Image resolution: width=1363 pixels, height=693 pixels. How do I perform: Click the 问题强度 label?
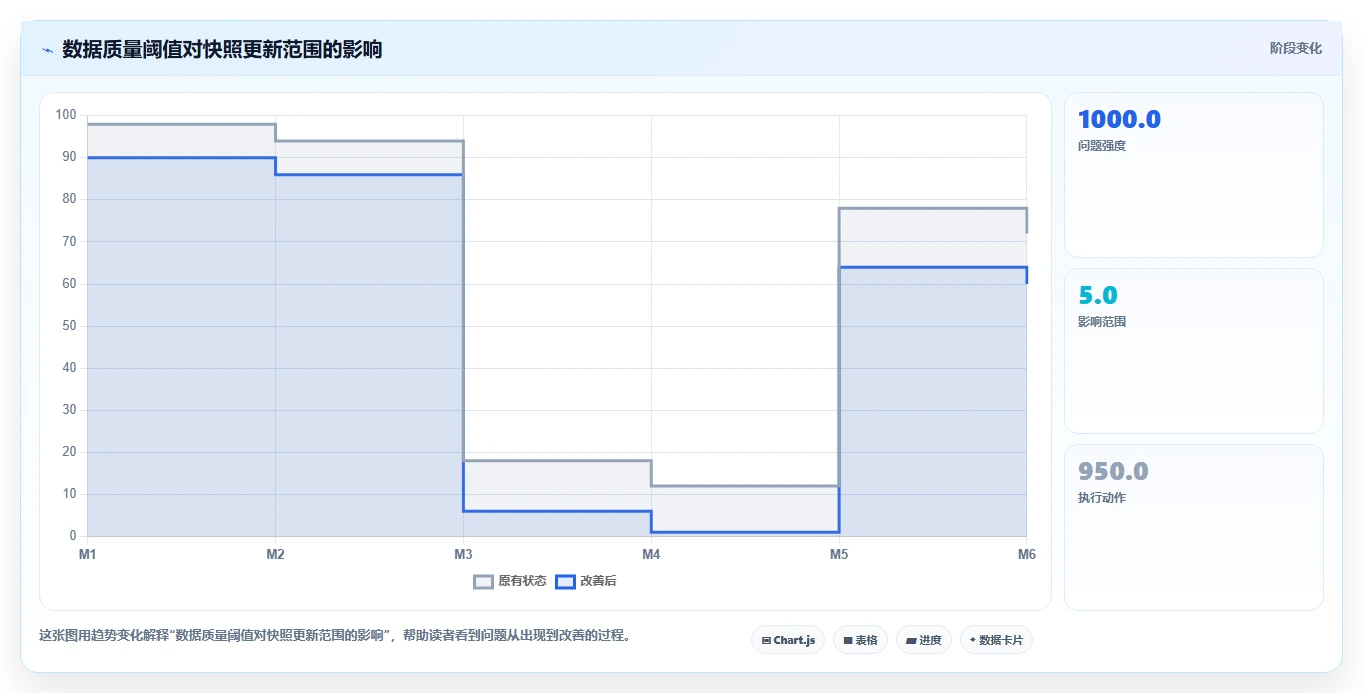tap(1102, 146)
